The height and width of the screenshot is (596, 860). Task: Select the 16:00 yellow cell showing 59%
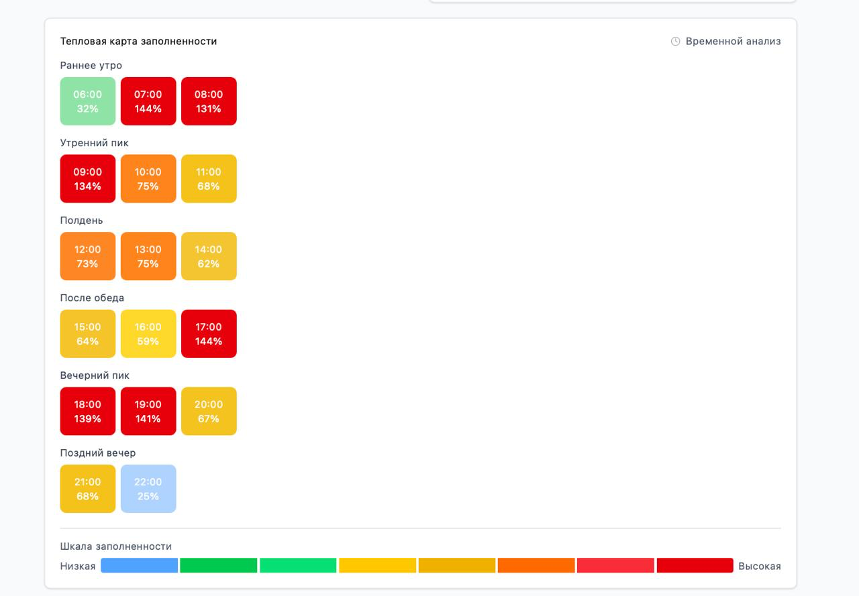tap(148, 334)
